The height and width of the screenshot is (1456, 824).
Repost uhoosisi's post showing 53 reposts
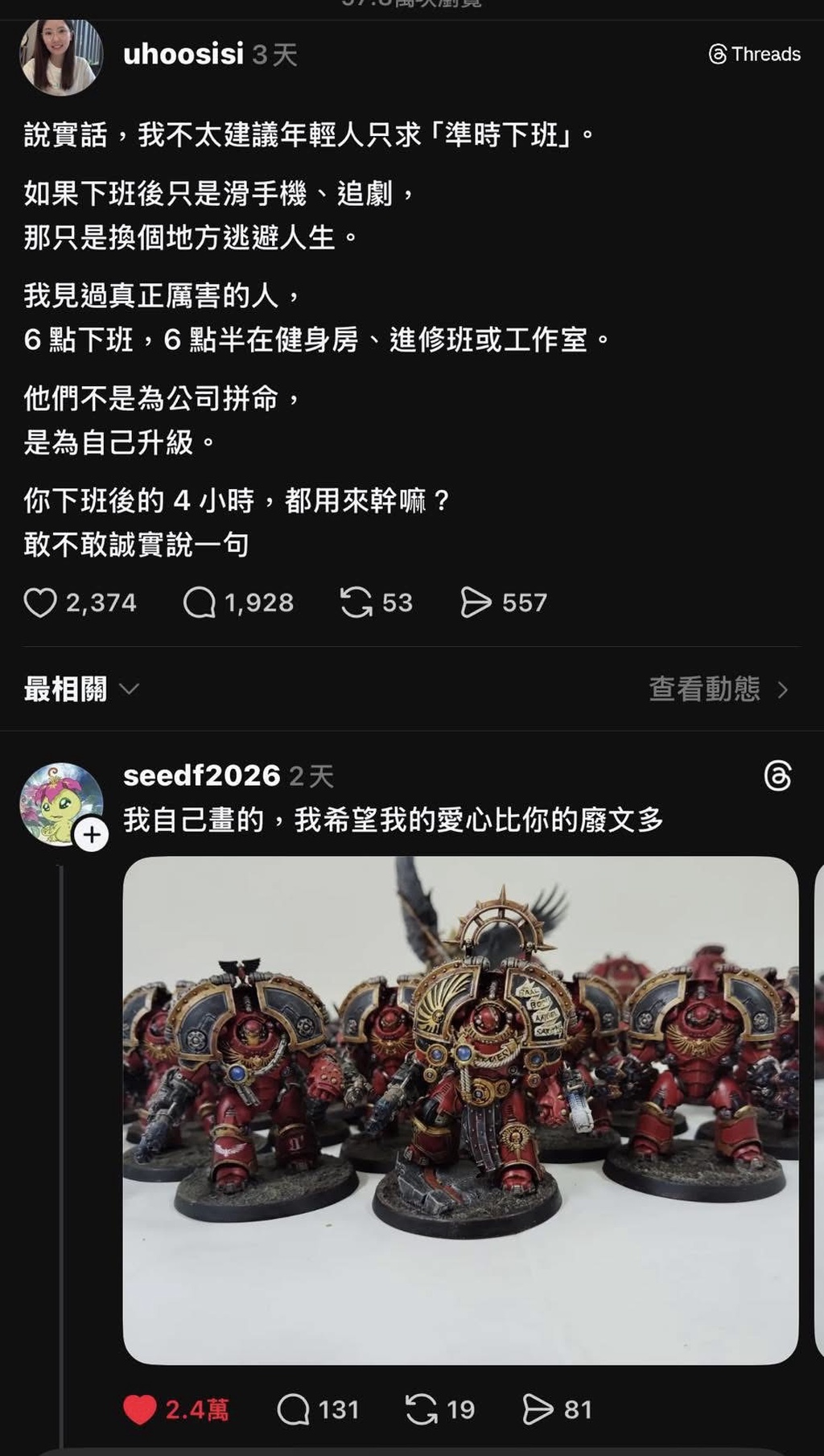(356, 603)
